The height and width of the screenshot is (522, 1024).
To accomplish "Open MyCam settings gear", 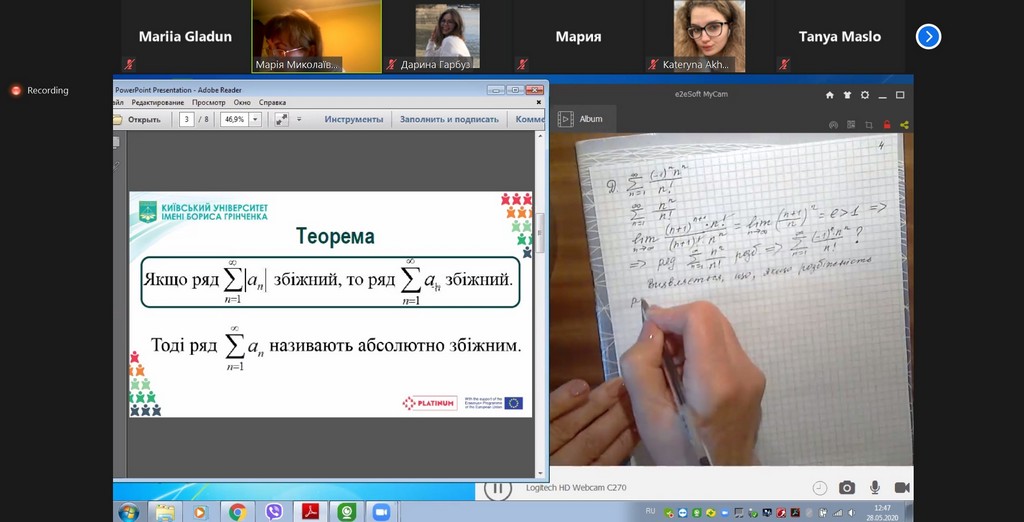I will (x=865, y=95).
